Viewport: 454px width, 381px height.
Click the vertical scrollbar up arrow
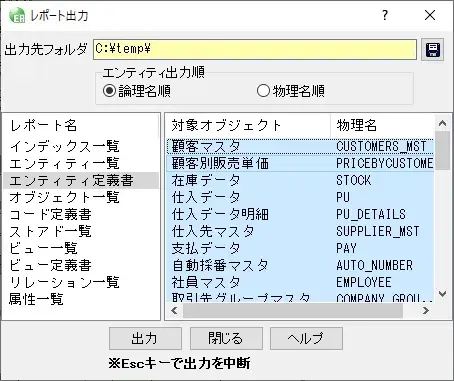443,123
